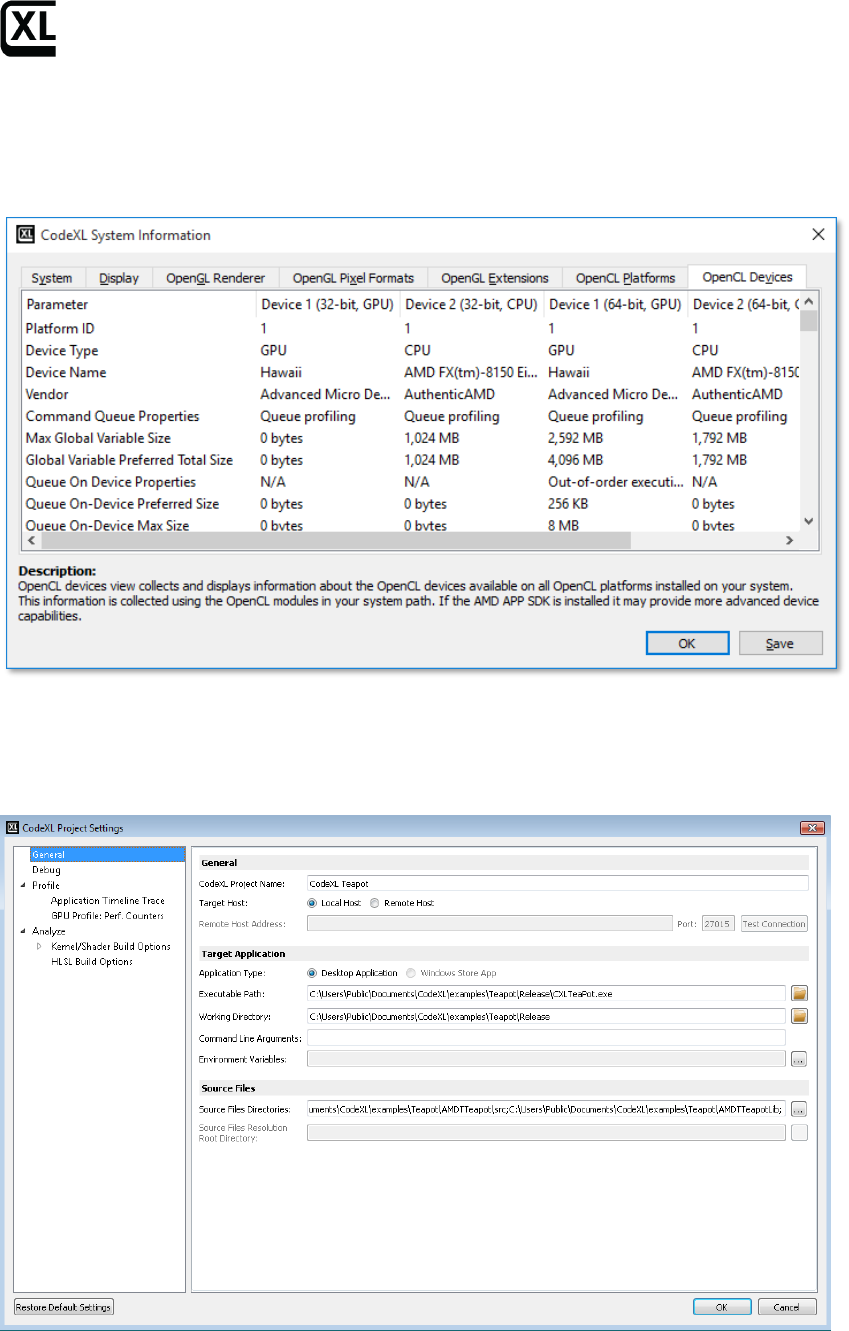849x1331 pixels.
Task: Click the Test Connection button
Action: pos(774,924)
